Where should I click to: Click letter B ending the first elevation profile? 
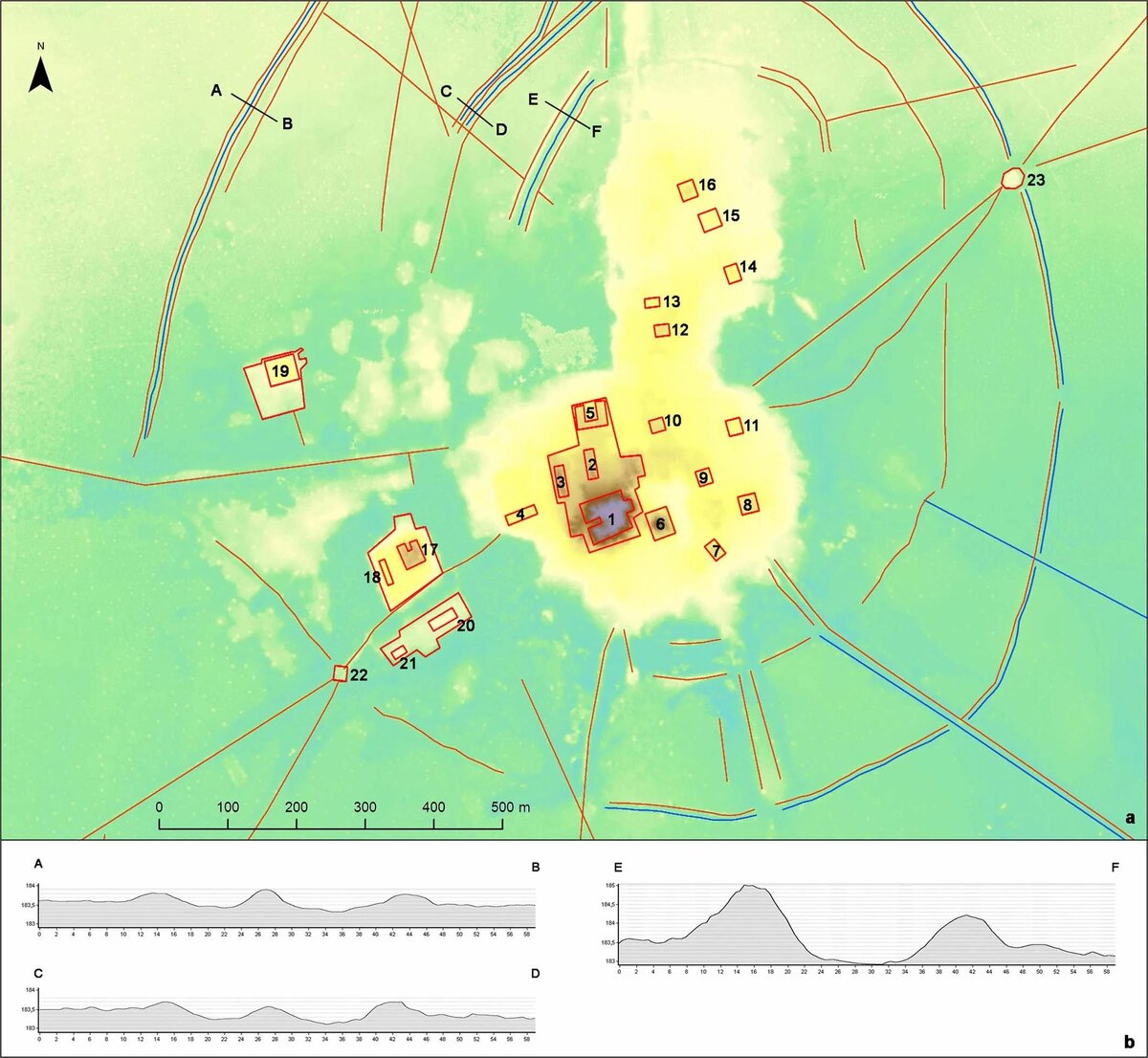pyautogui.click(x=536, y=868)
